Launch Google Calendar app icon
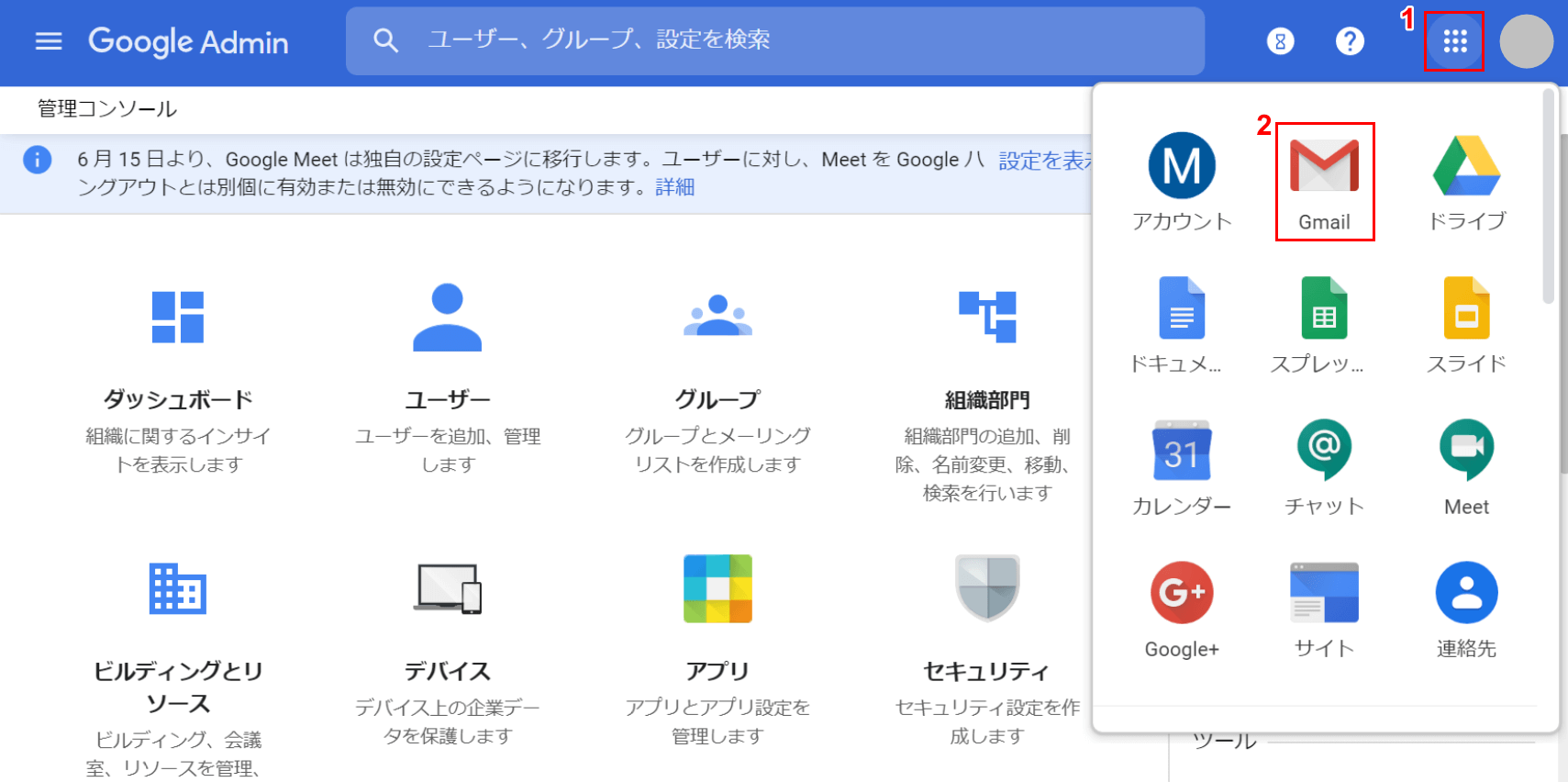This screenshot has height=782, width=1568. 1181,466
